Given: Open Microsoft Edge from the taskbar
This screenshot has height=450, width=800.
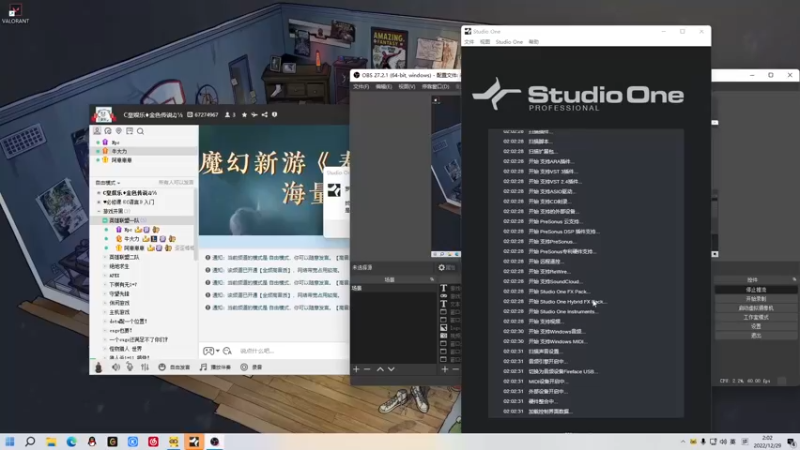Looking at the screenshot, I should pyautogui.click(x=71, y=441).
